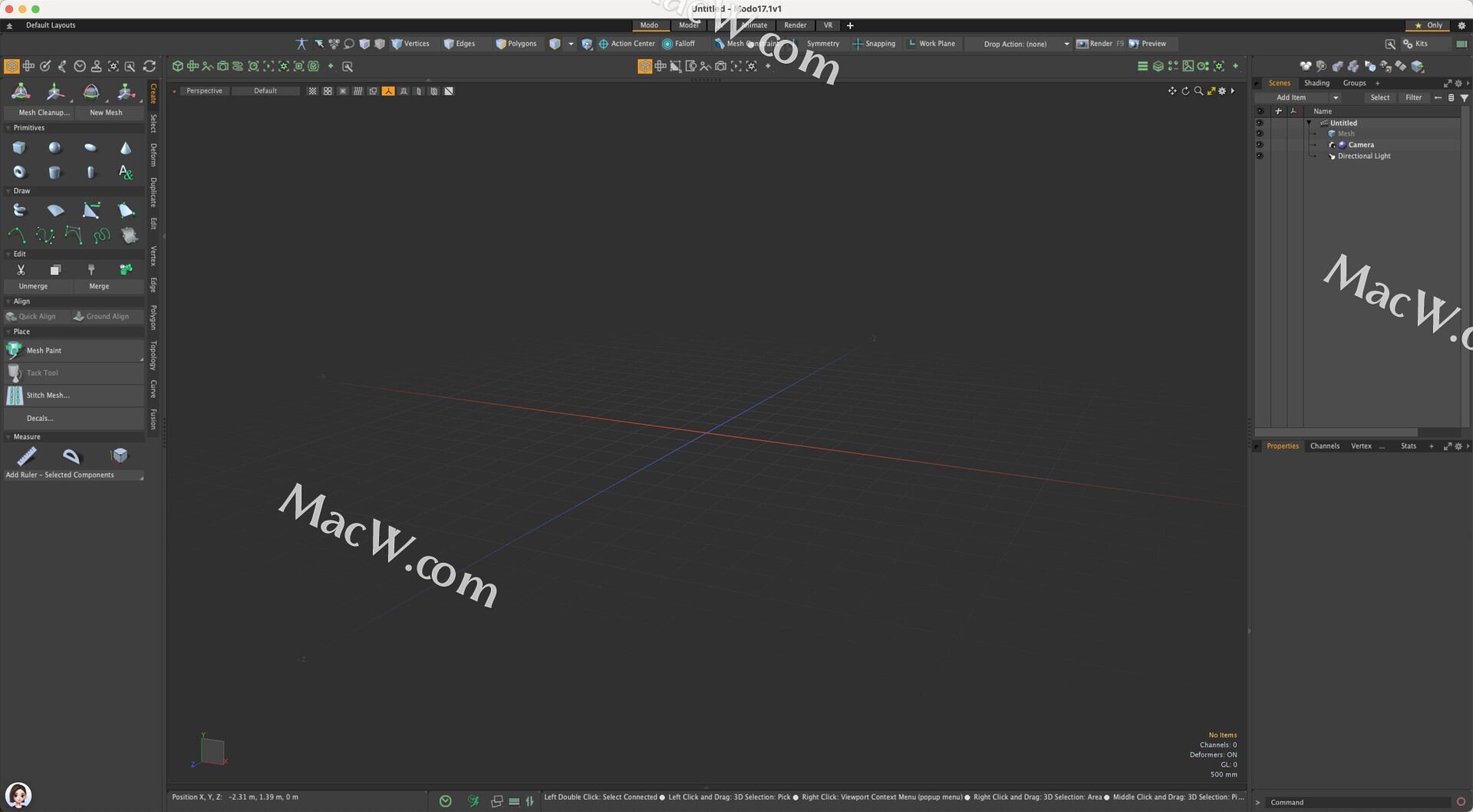Select the Sphere primitive tool
Viewport: 1473px width, 812px height.
[x=54, y=148]
